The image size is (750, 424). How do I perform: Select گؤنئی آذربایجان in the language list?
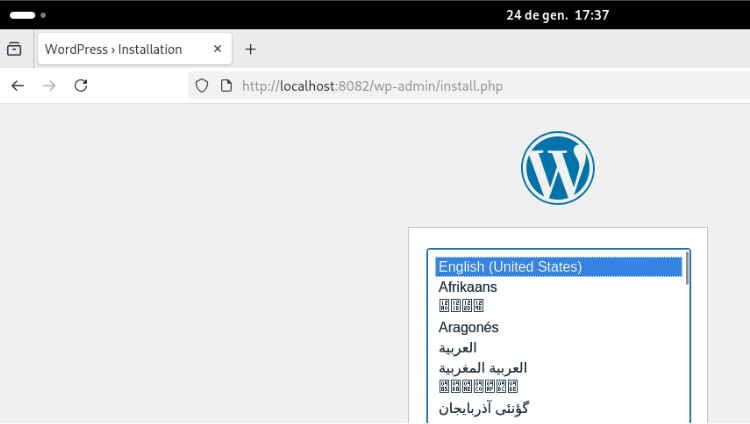(484, 408)
